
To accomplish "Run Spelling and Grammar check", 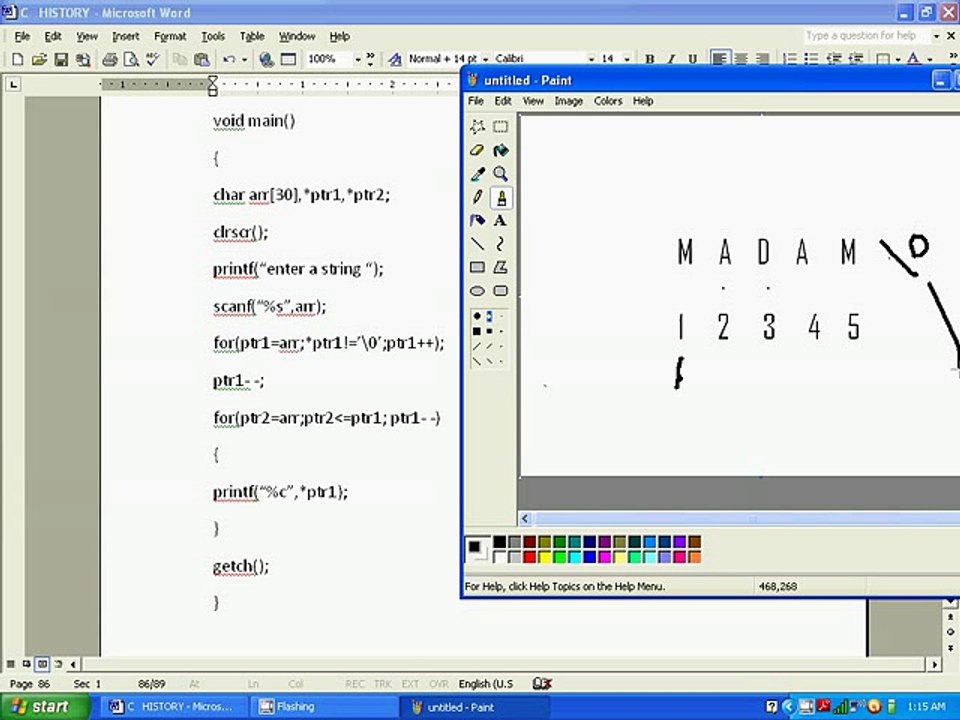I will tap(152, 59).
